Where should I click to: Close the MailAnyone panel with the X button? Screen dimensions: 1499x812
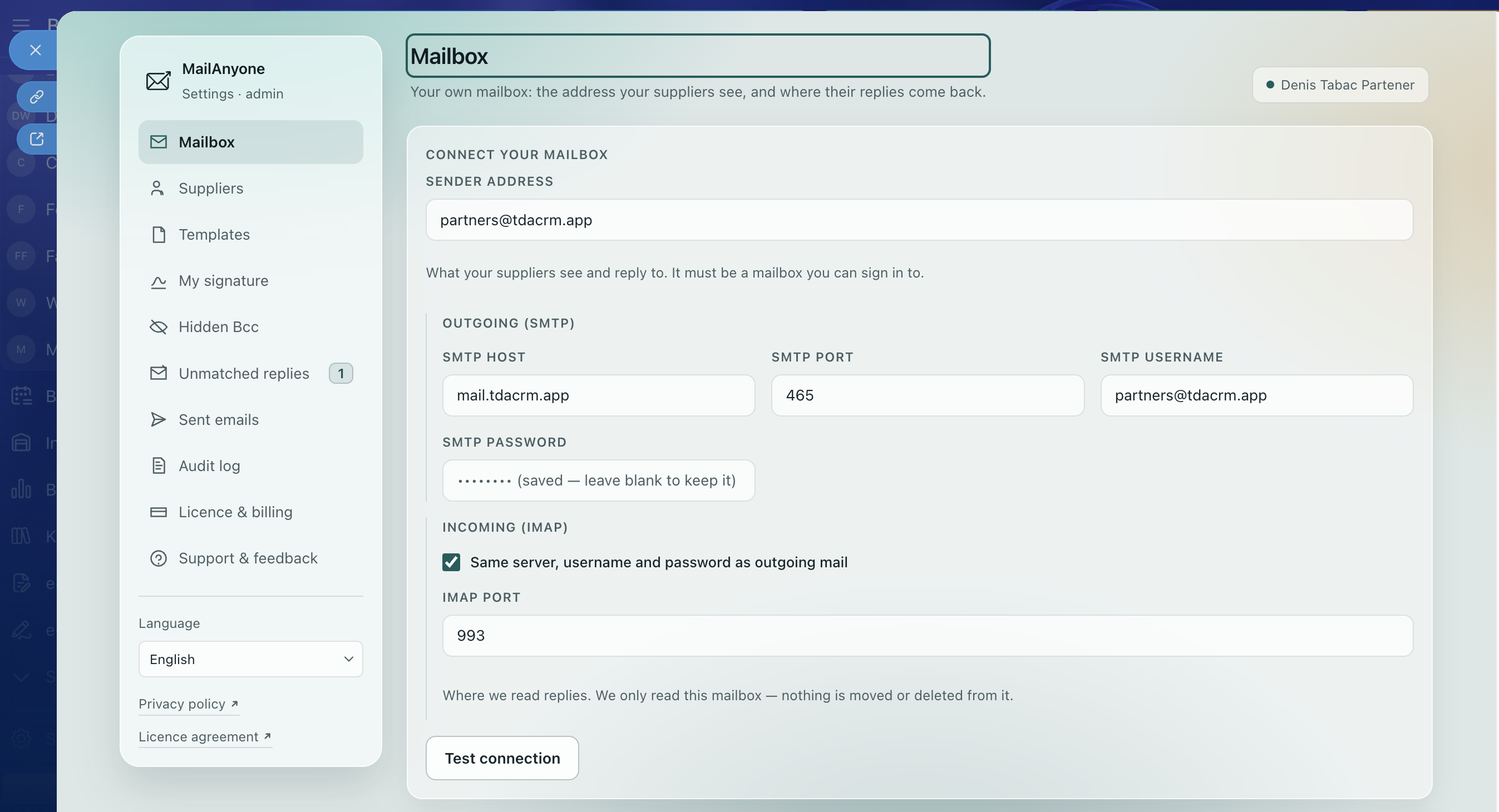35,50
